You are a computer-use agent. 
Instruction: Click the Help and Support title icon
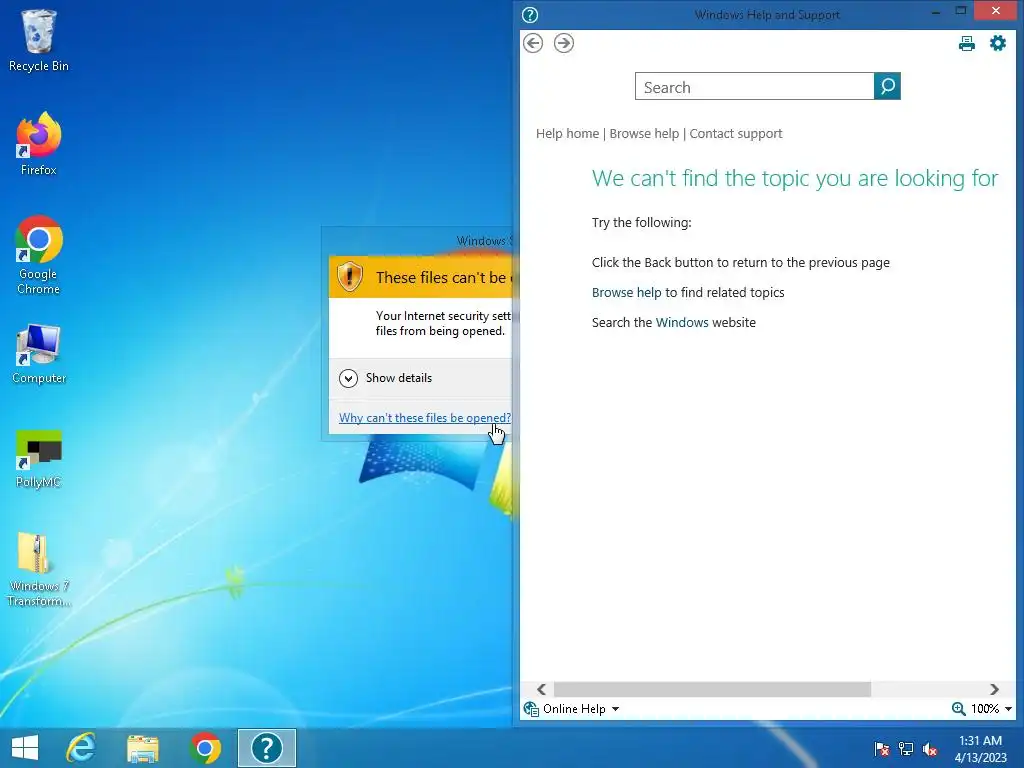(530, 14)
